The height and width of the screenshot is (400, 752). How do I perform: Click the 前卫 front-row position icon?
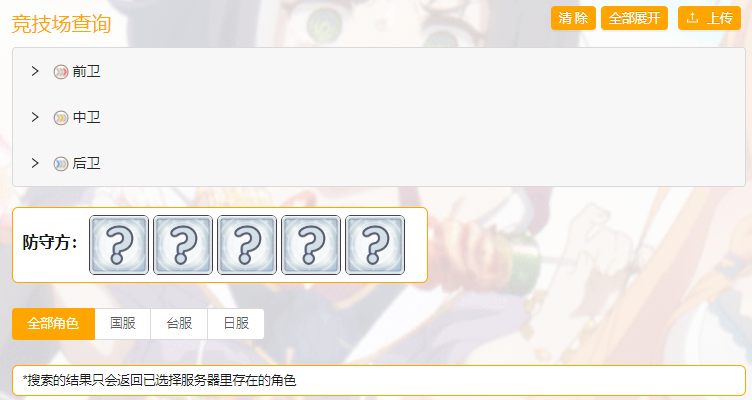click(60, 72)
